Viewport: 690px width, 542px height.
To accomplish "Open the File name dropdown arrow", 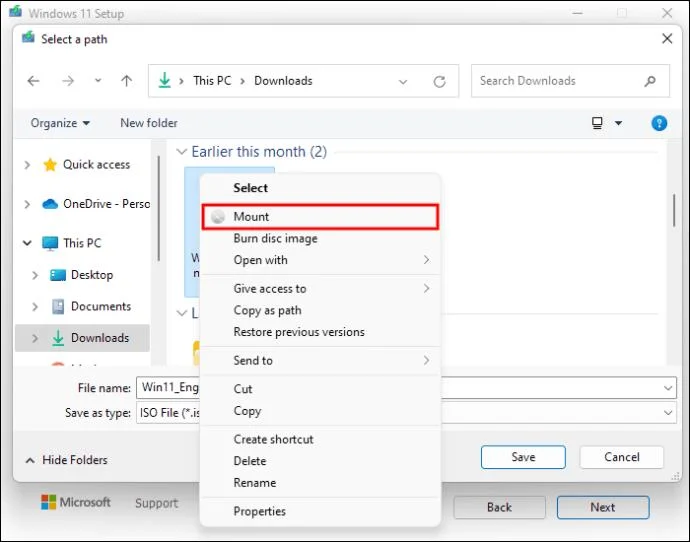I will point(668,388).
